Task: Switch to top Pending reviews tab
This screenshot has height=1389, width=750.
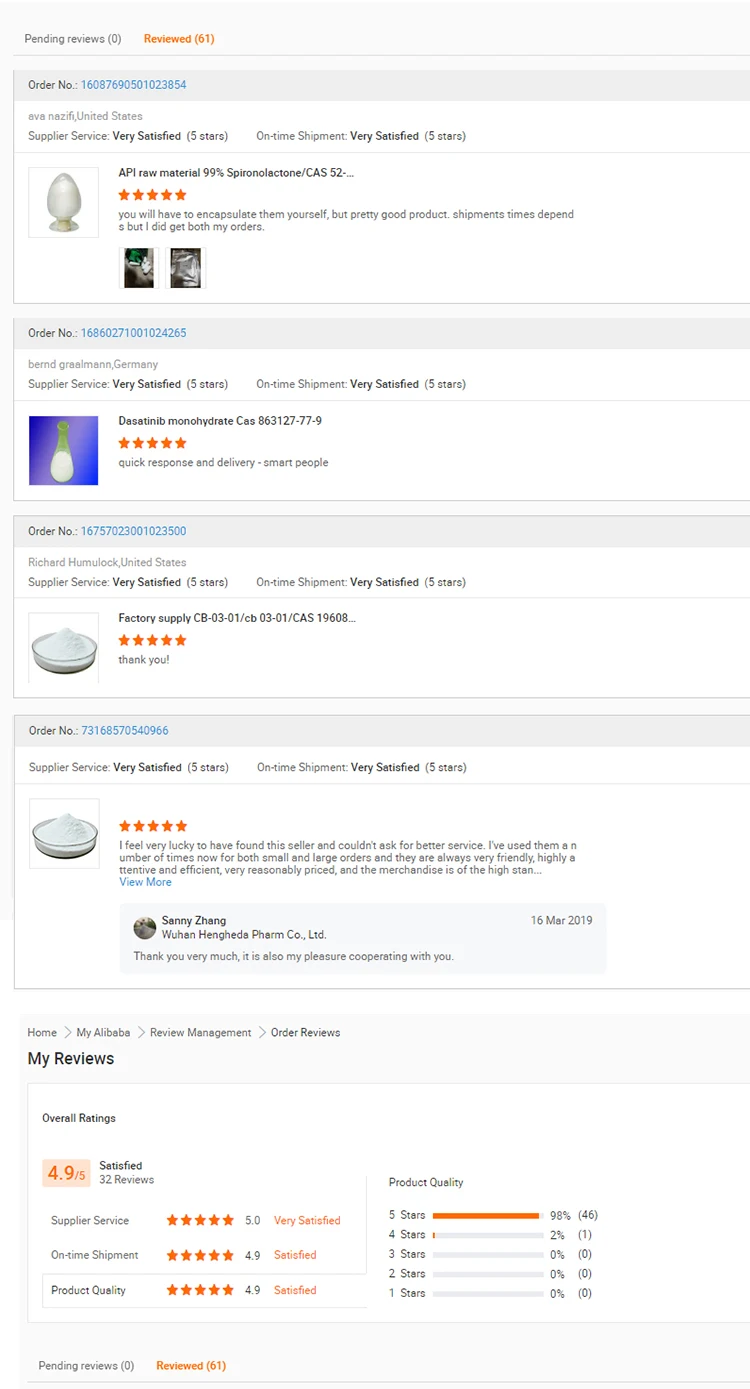Action: [x=73, y=39]
